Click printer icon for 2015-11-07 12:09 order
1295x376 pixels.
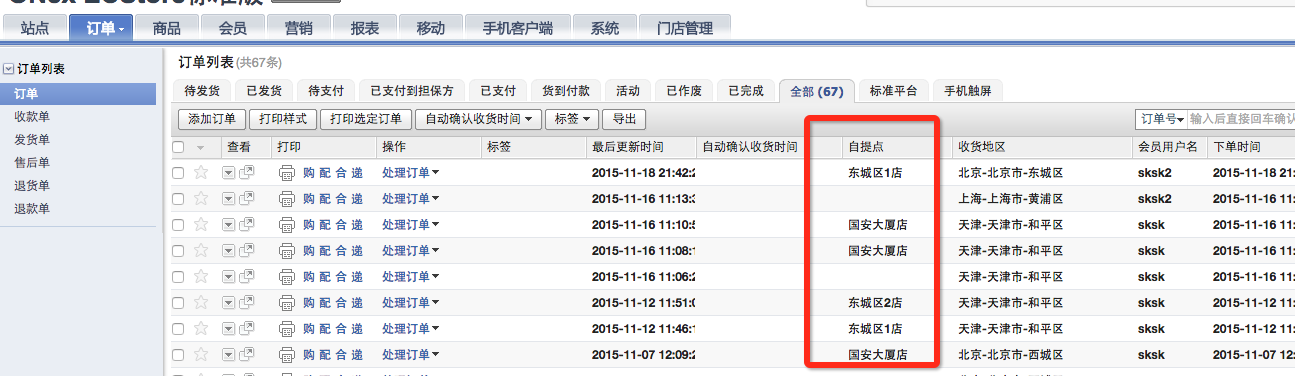pos(287,354)
